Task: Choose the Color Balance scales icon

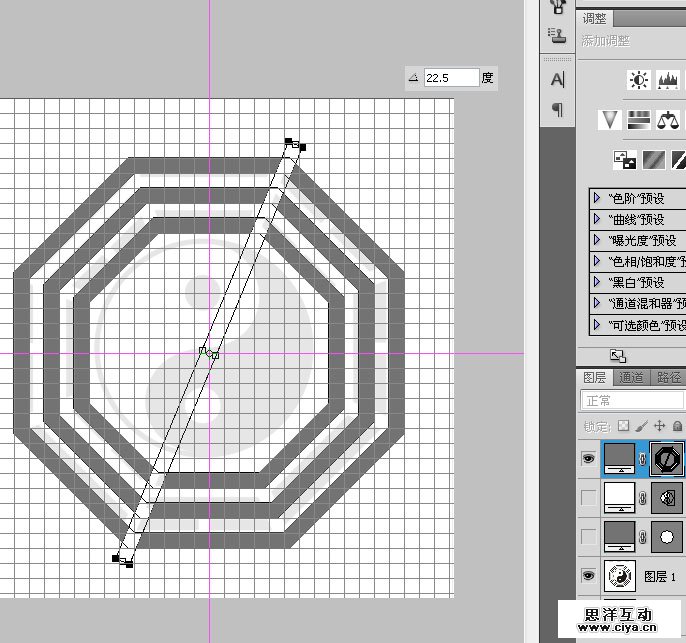Action: pos(668,120)
